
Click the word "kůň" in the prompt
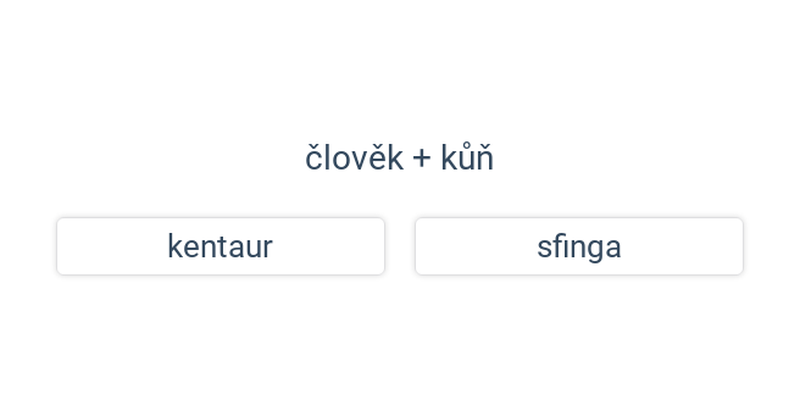click(467, 158)
